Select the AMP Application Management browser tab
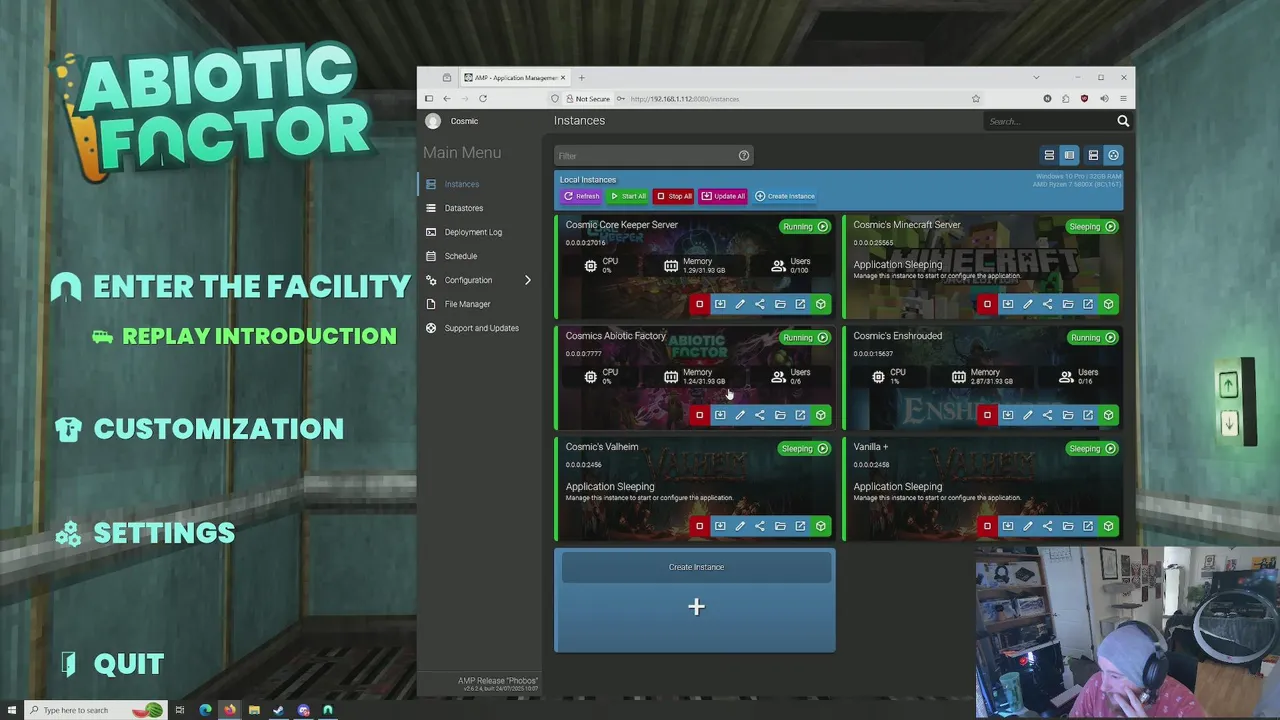Screen dimensions: 1280x720 [514, 78]
